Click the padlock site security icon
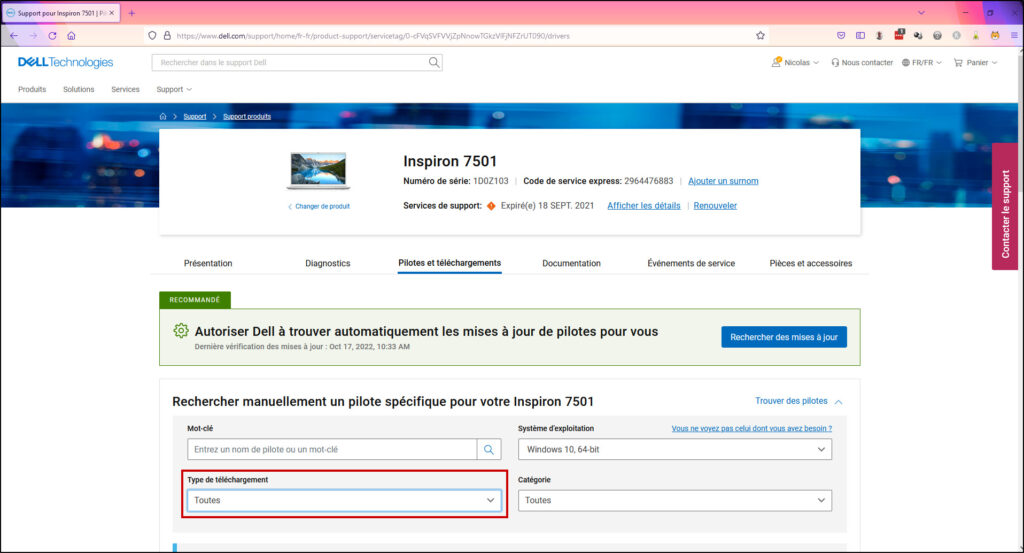Viewport: 1024px width, 553px height. point(167,36)
